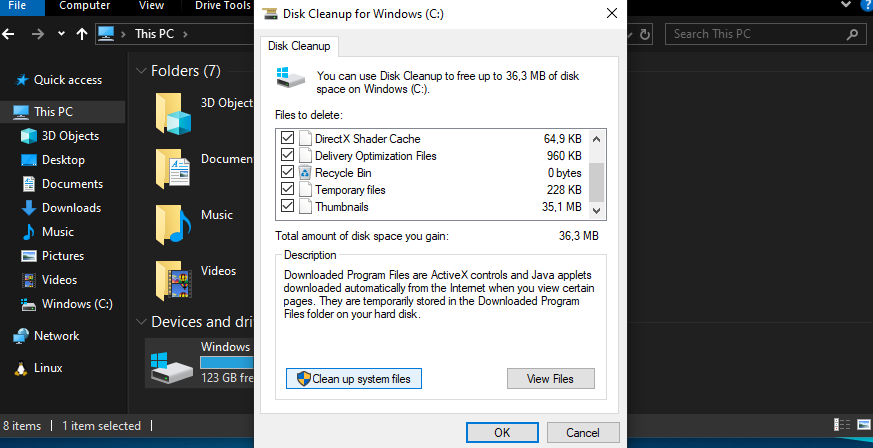Expand chevron after This PC in address bar
873x448 pixels.
185,34
